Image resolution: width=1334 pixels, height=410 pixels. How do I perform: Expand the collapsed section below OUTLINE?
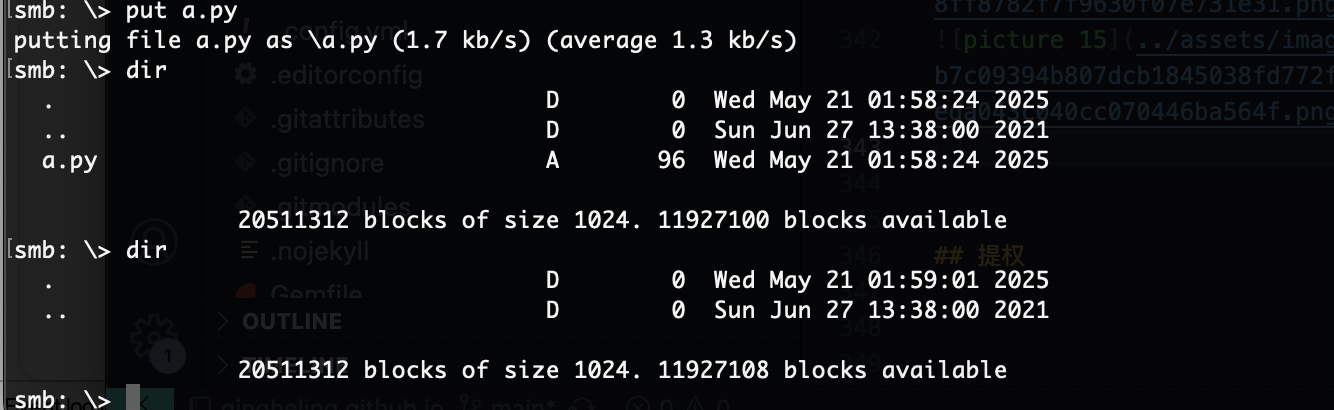(223, 363)
